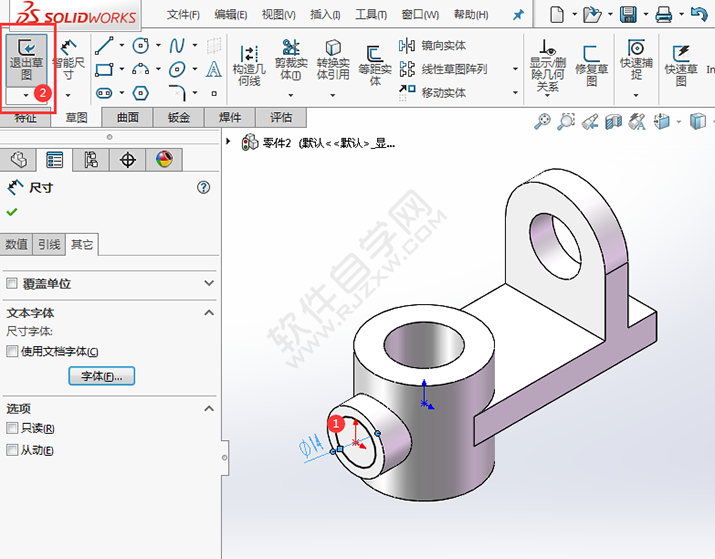
Task: Expand the 零件2 flyout tree arrow
Action: (228, 141)
